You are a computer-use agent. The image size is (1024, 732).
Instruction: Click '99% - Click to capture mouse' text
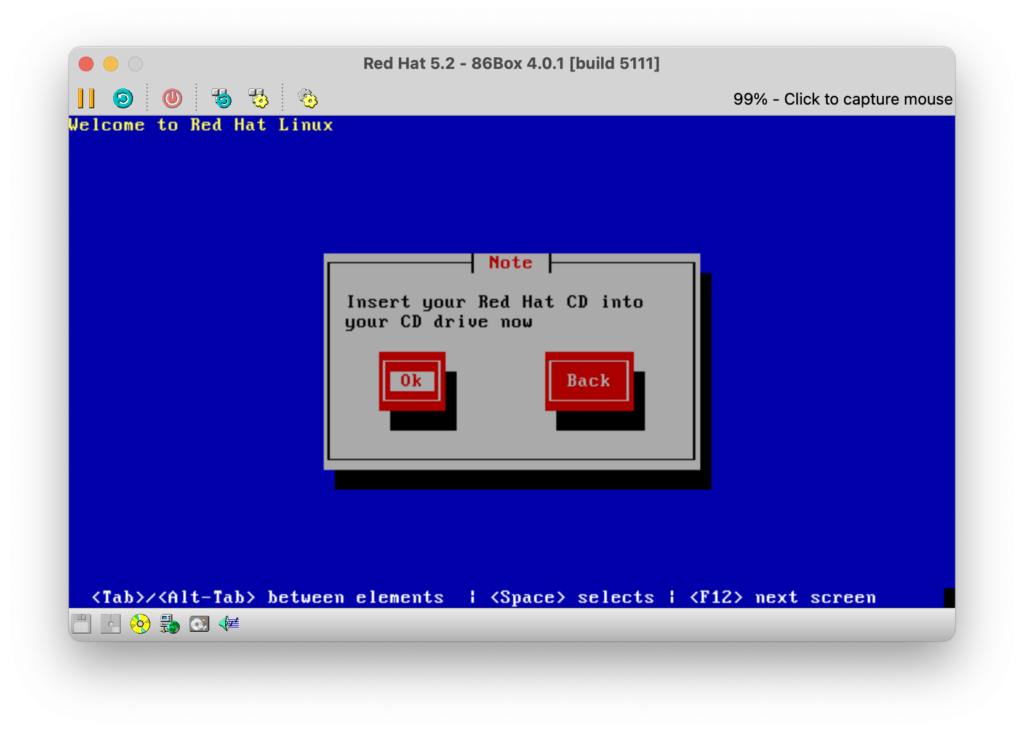point(842,99)
